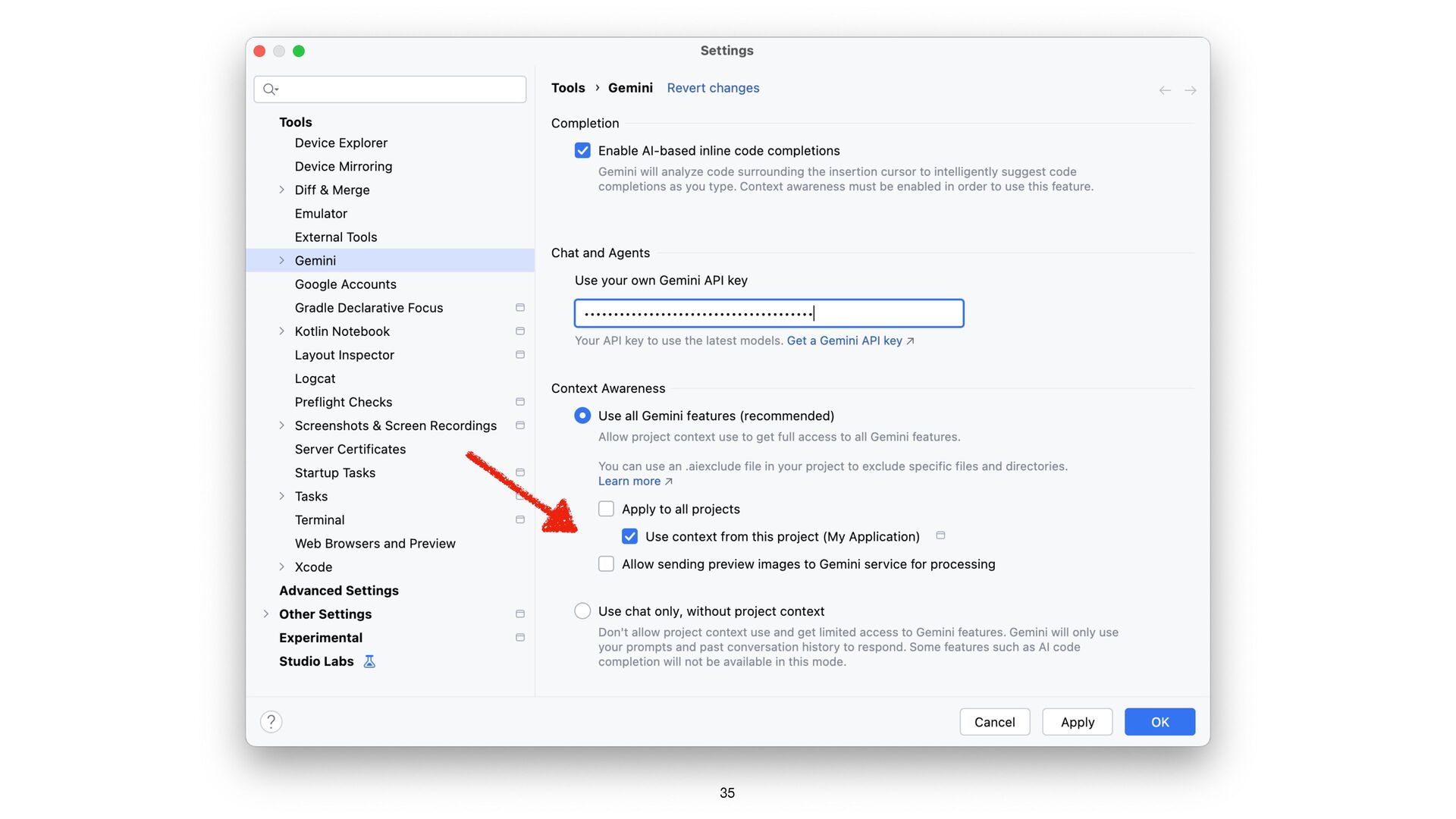Uncheck Use context from this project
The height and width of the screenshot is (819, 1456).
point(629,537)
